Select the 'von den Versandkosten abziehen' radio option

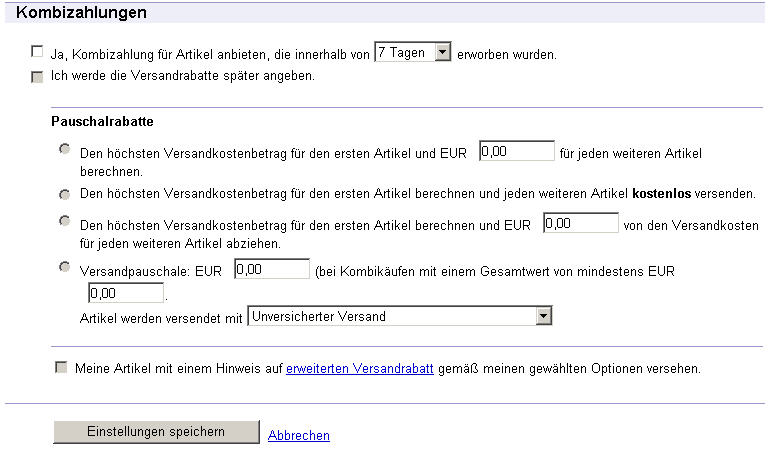pos(65,220)
